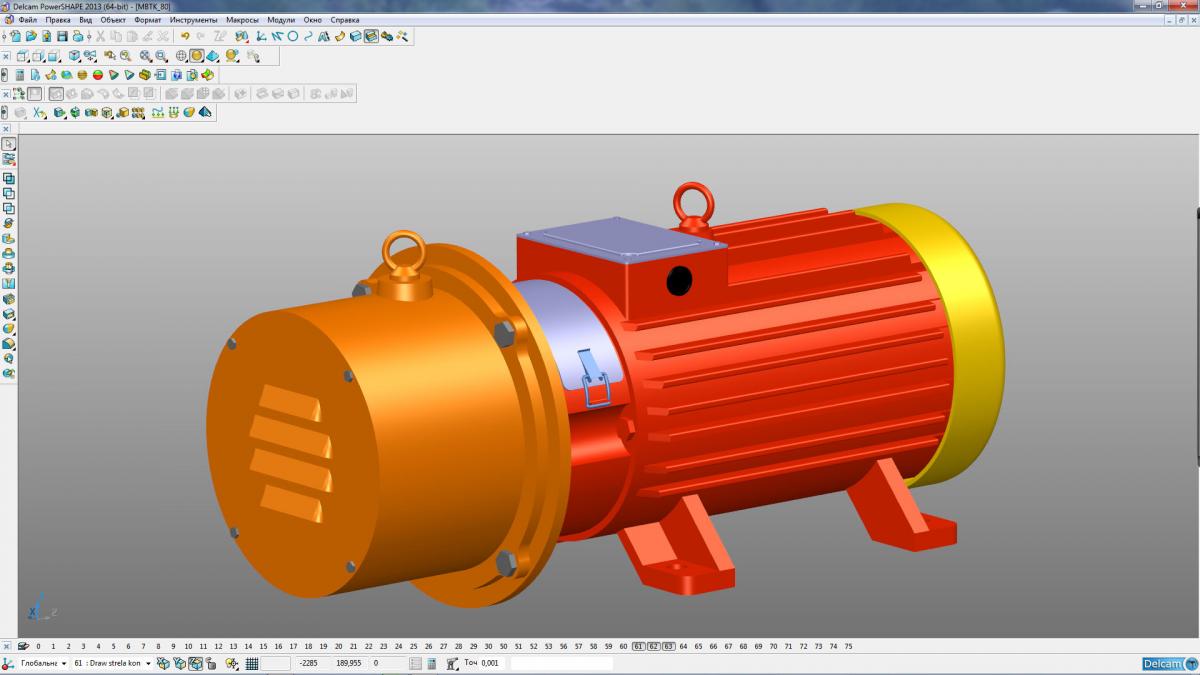Save the model with floppy icon
1200x675 pixels.
tap(62, 36)
